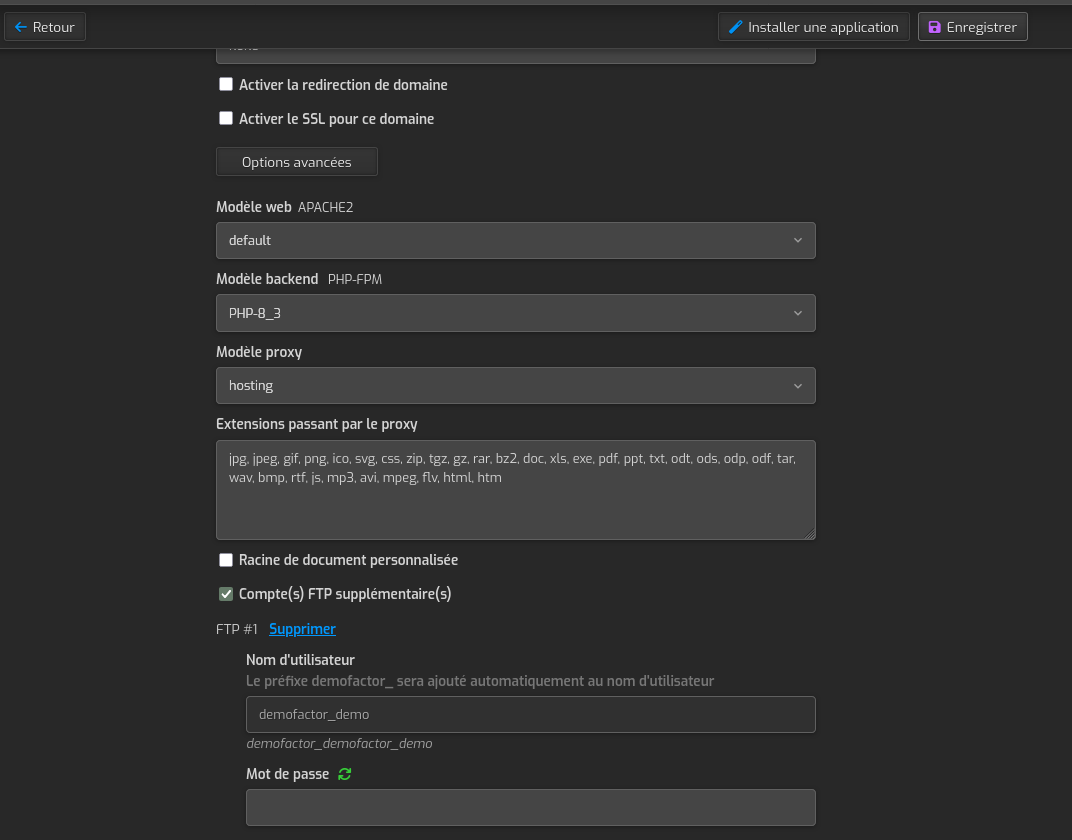This screenshot has width=1072, height=840.
Task: Click the FTP username input field
Action: point(530,715)
